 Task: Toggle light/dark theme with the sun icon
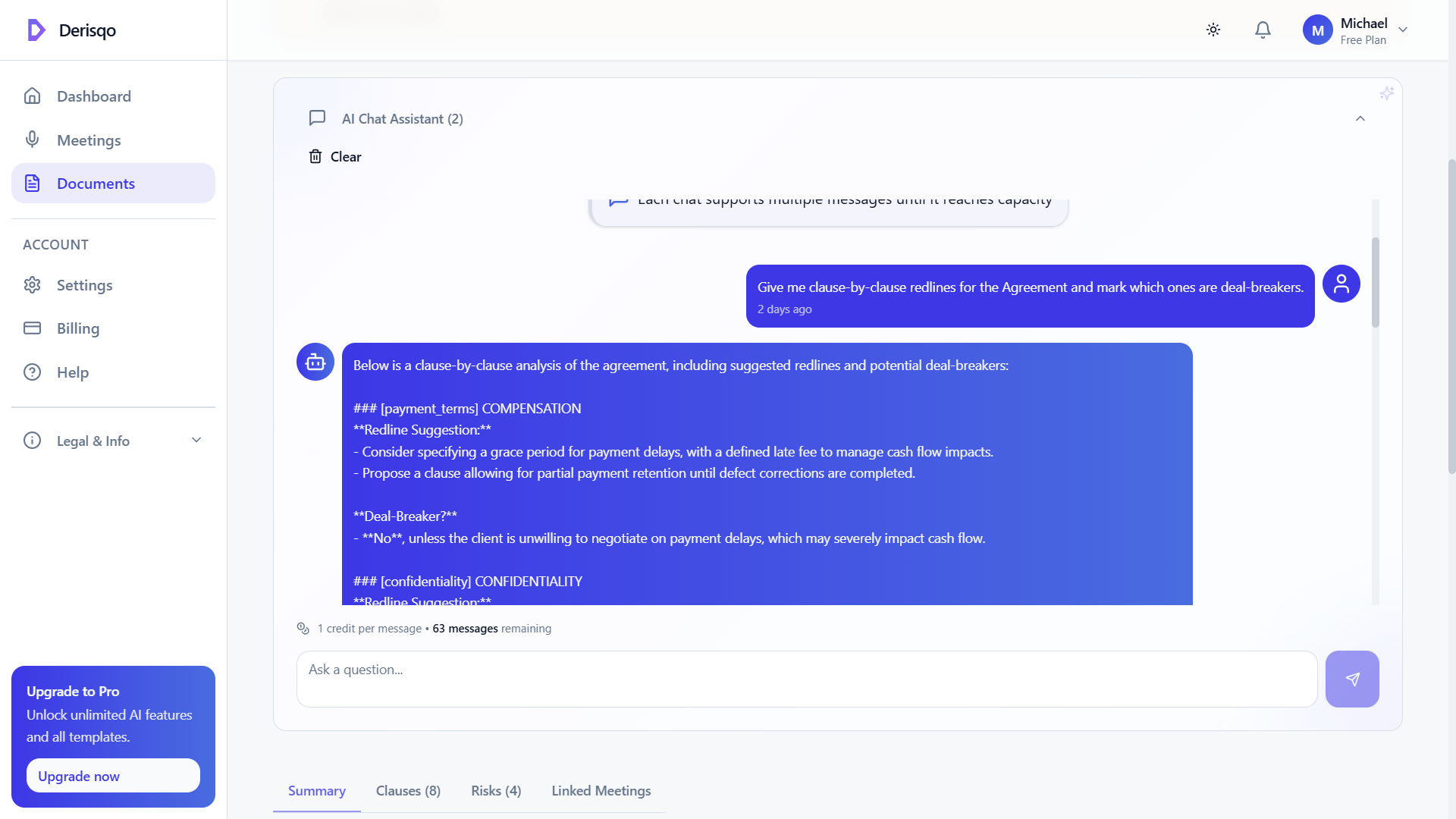coord(1212,30)
